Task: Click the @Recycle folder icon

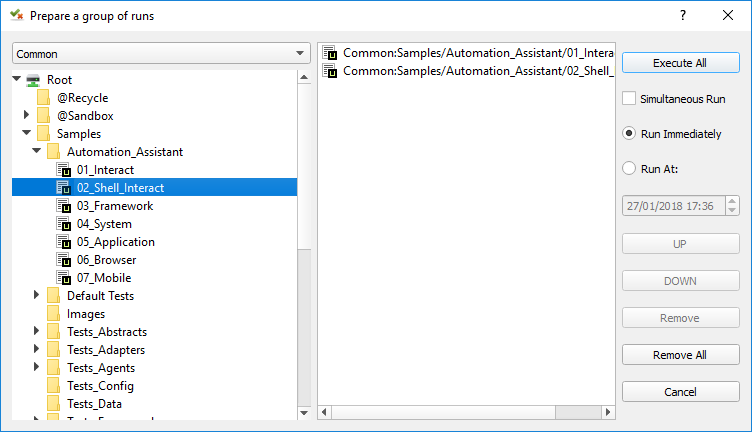Action: click(x=43, y=98)
